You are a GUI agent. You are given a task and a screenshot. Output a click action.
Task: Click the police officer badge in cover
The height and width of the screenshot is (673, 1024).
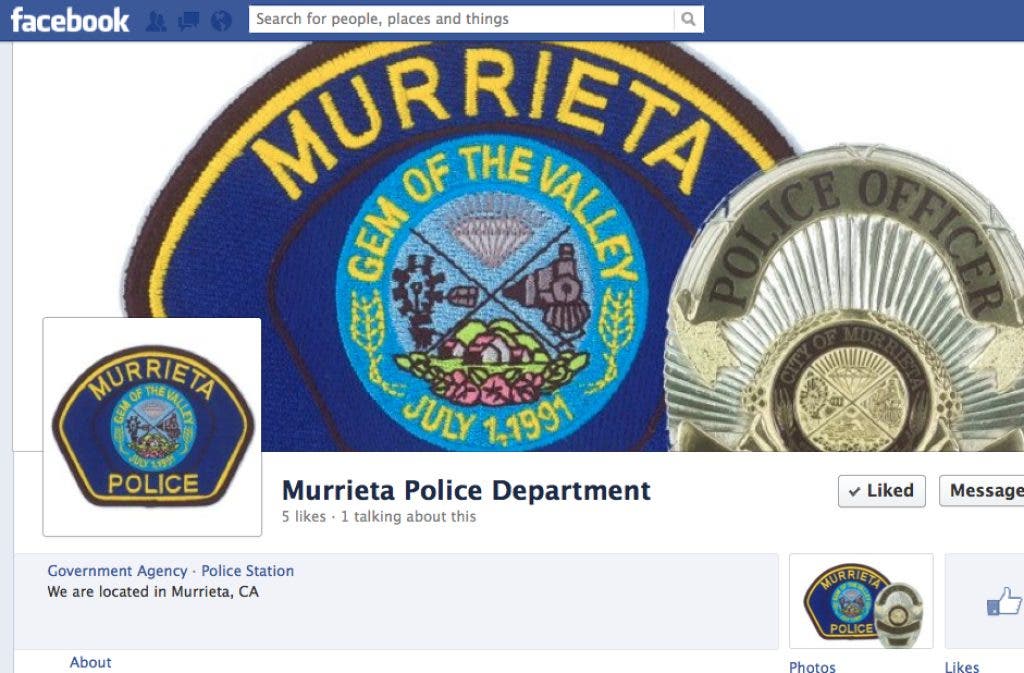[x=844, y=298]
